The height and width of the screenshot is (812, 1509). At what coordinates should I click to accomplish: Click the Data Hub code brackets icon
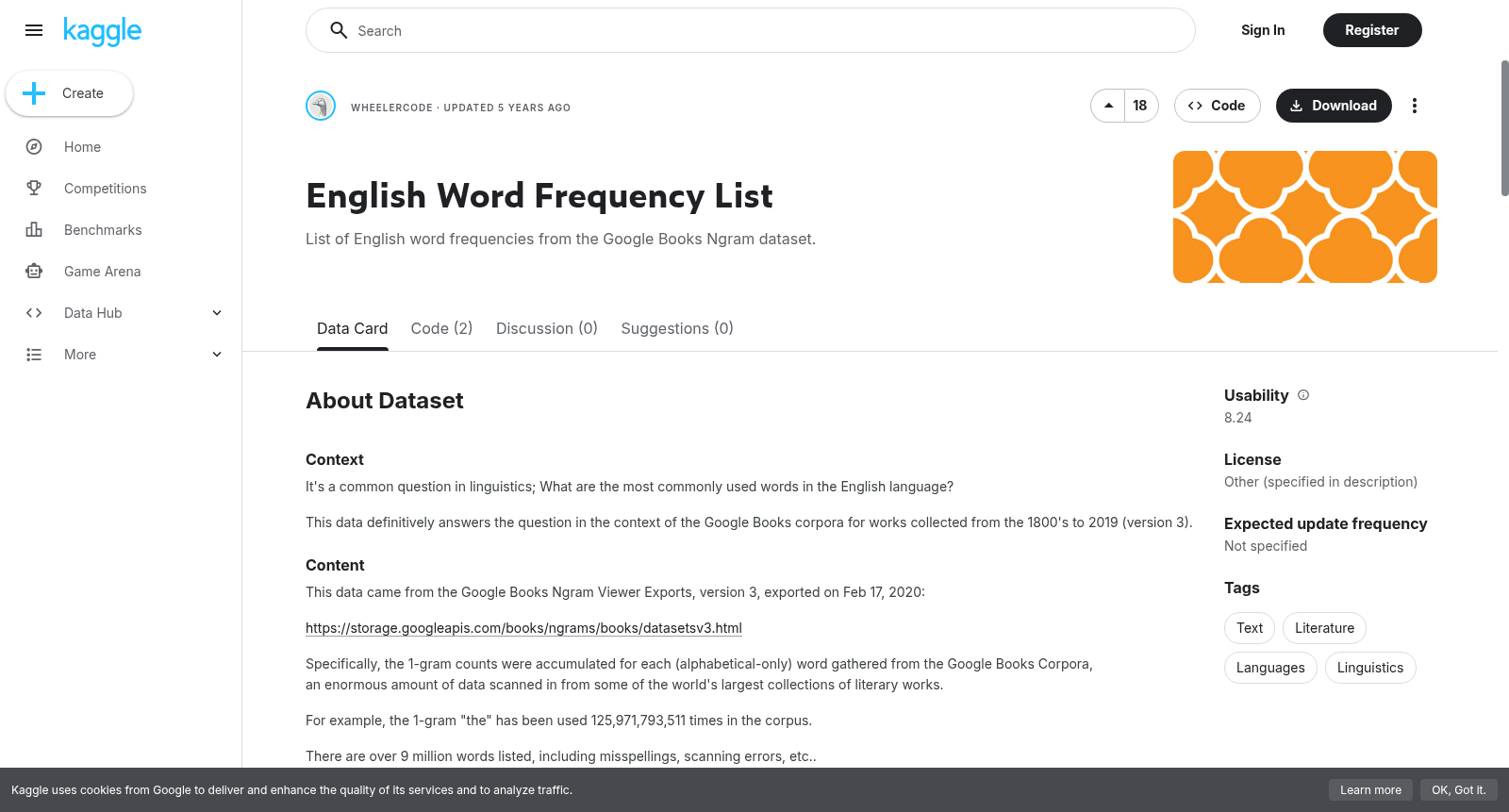coord(34,313)
